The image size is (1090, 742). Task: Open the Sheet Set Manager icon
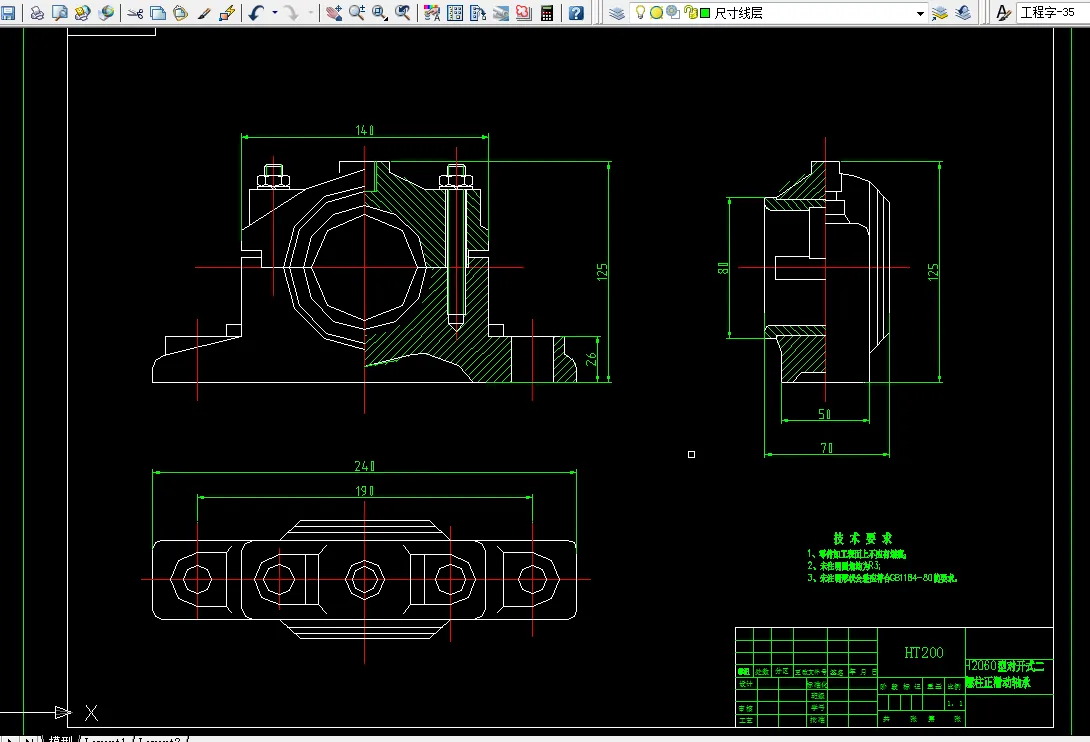(501, 13)
